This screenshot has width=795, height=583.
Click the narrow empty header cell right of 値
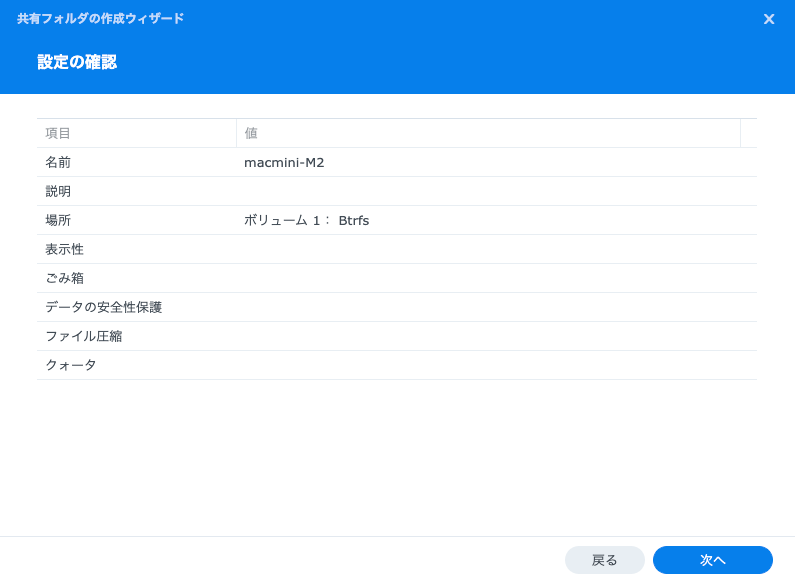tap(748, 133)
